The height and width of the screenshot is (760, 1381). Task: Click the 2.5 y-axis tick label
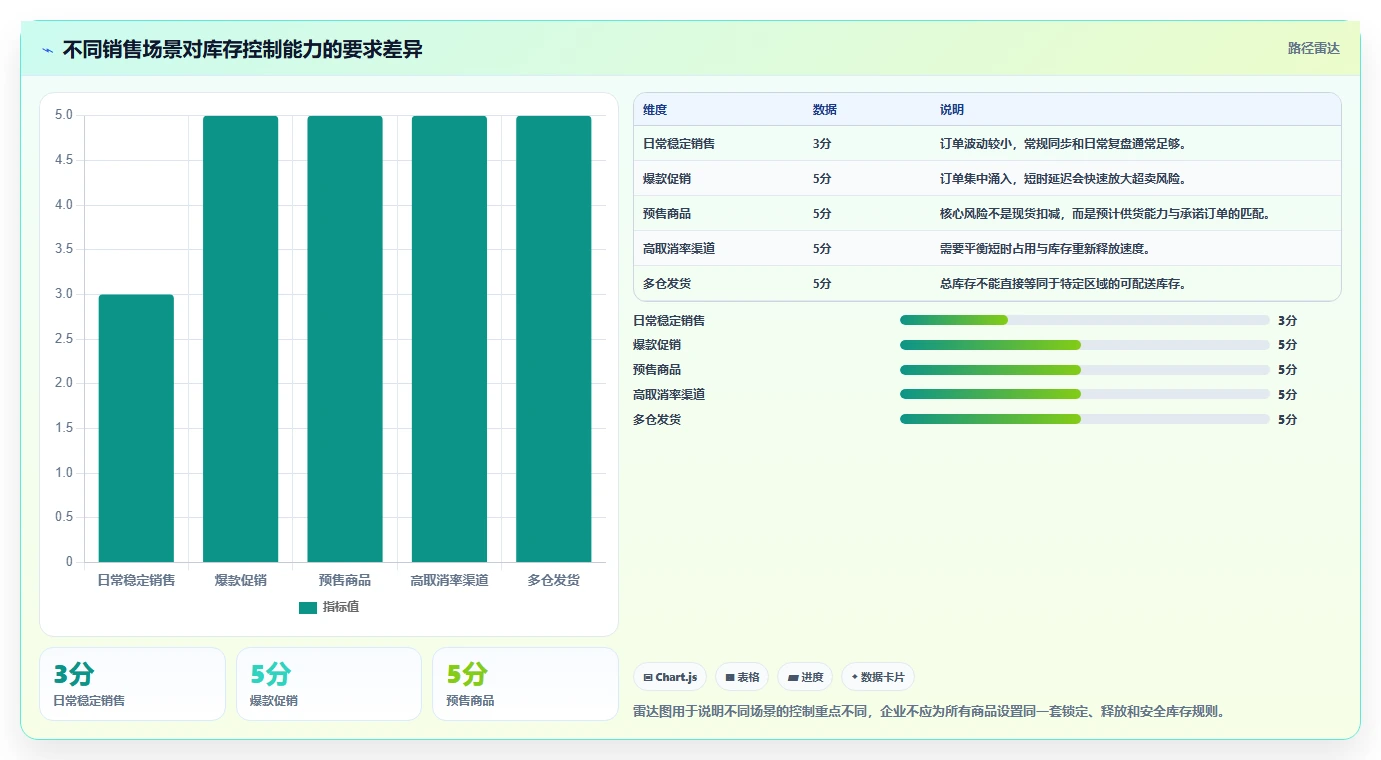point(63,339)
